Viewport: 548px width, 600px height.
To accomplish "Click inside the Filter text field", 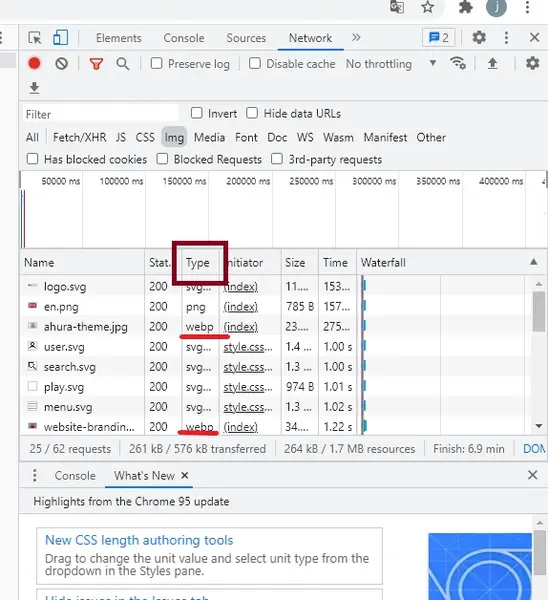I will [x=100, y=114].
